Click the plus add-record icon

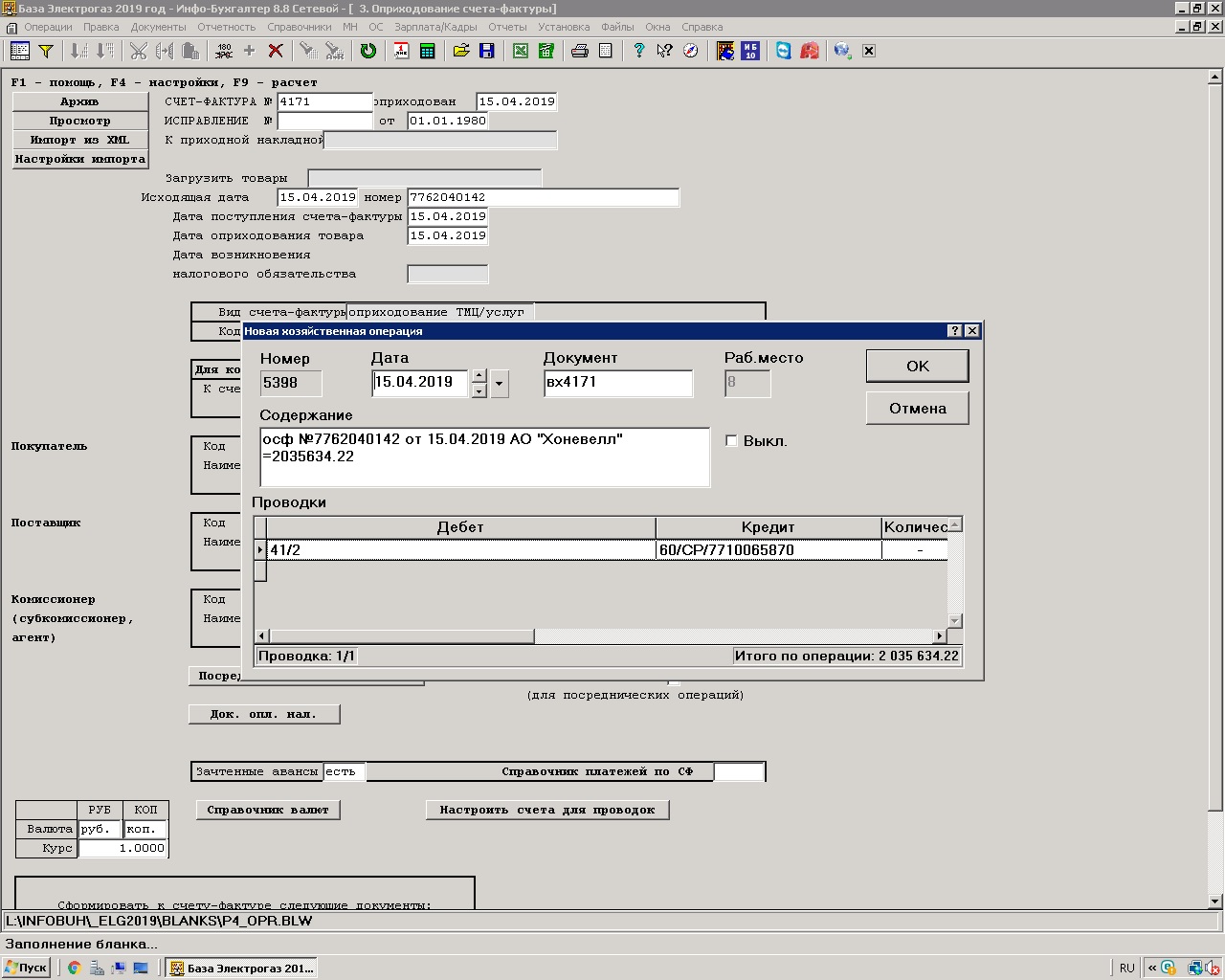coord(250,51)
